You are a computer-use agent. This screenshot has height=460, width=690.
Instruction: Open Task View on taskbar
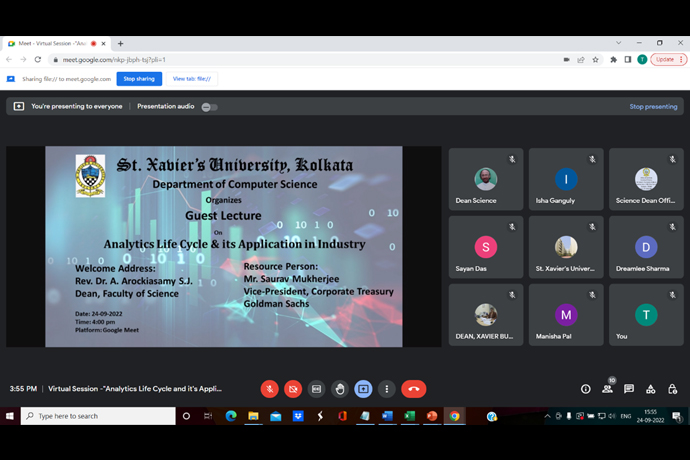208,416
